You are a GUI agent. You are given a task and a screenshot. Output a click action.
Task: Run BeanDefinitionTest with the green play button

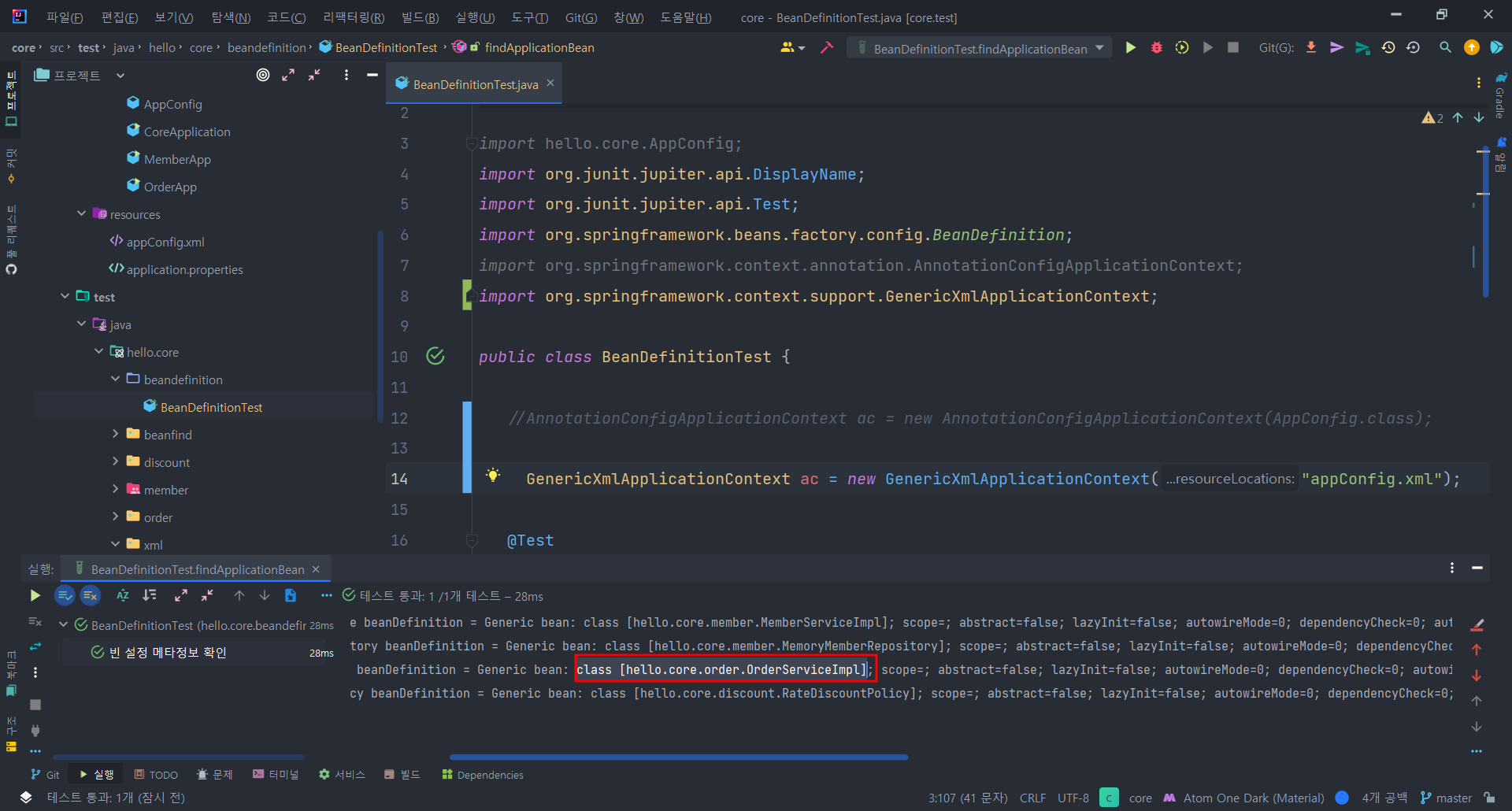(1130, 48)
